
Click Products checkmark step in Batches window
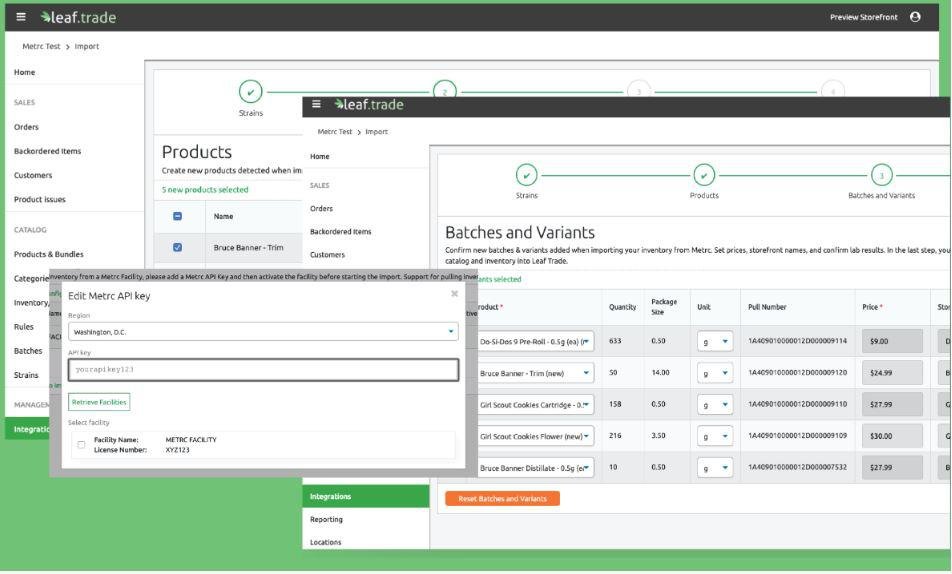click(x=704, y=175)
